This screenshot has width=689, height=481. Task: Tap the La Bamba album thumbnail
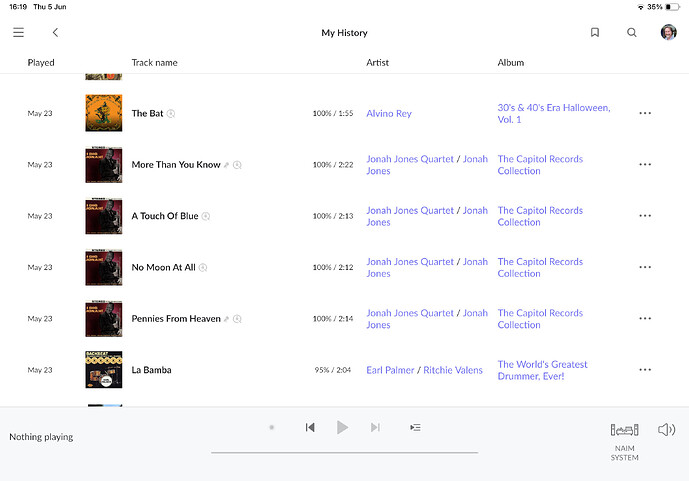[x=104, y=370]
